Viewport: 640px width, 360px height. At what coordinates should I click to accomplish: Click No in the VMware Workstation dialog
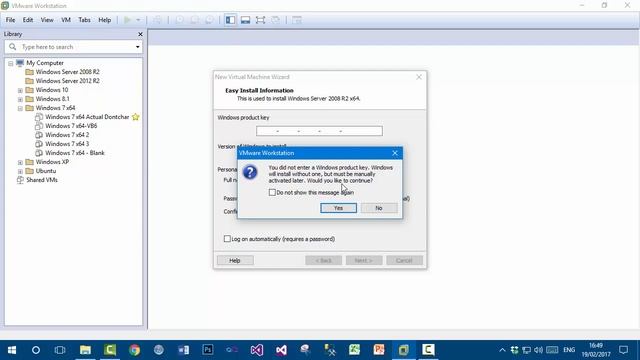point(379,208)
